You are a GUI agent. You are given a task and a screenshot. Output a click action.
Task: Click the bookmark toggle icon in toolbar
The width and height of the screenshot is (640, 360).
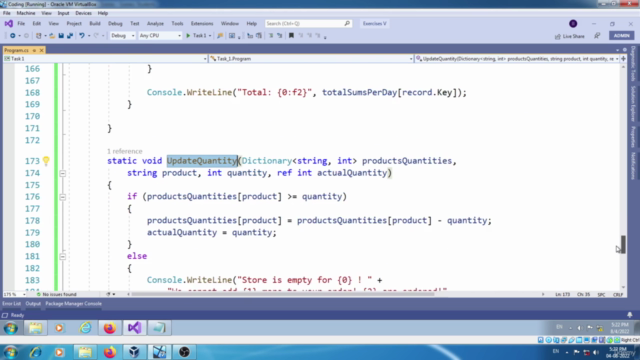click(x=291, y=36)
